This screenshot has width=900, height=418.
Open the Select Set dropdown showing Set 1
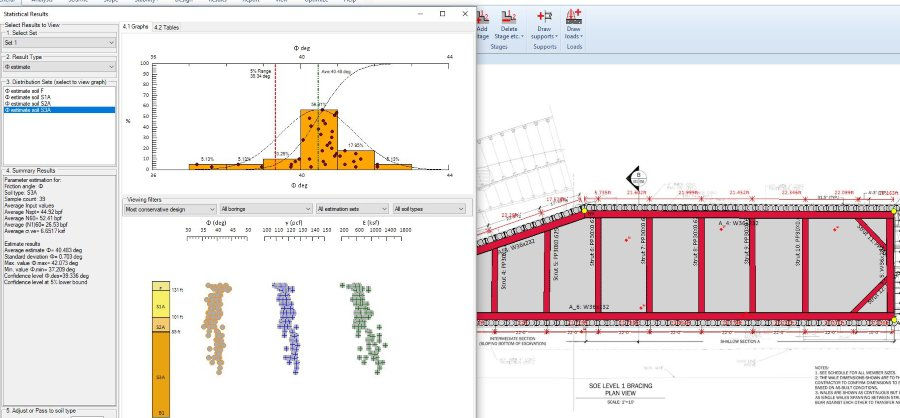click(60, 42)
